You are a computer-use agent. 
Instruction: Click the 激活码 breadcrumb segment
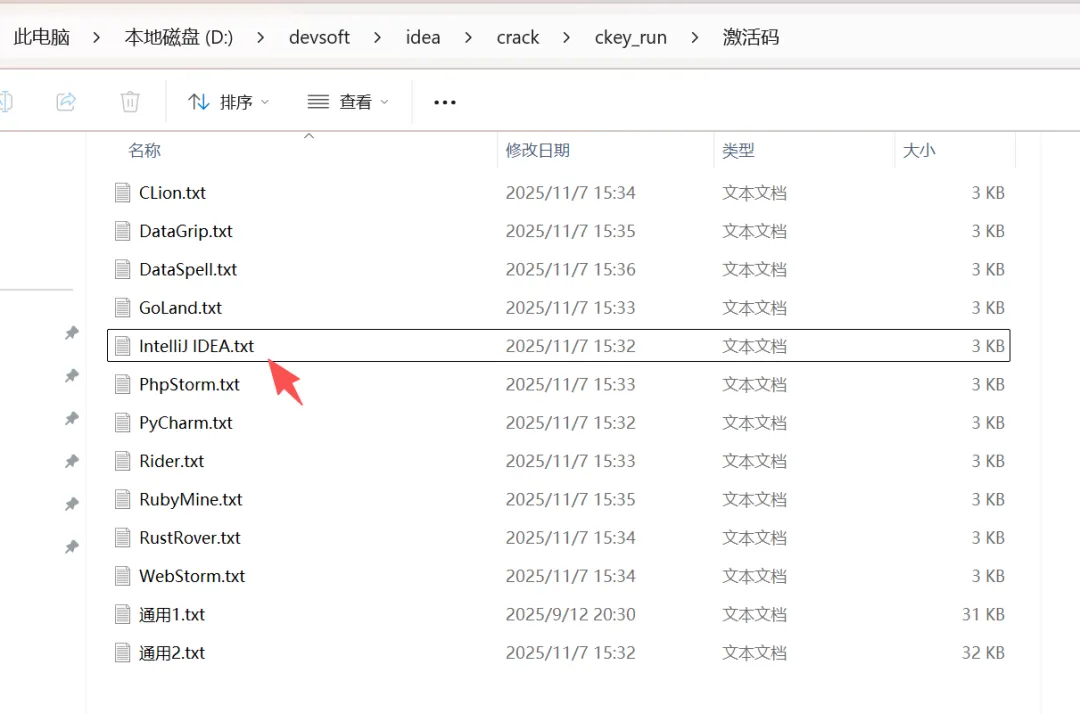pyautogui.click(x=750, y=37)
